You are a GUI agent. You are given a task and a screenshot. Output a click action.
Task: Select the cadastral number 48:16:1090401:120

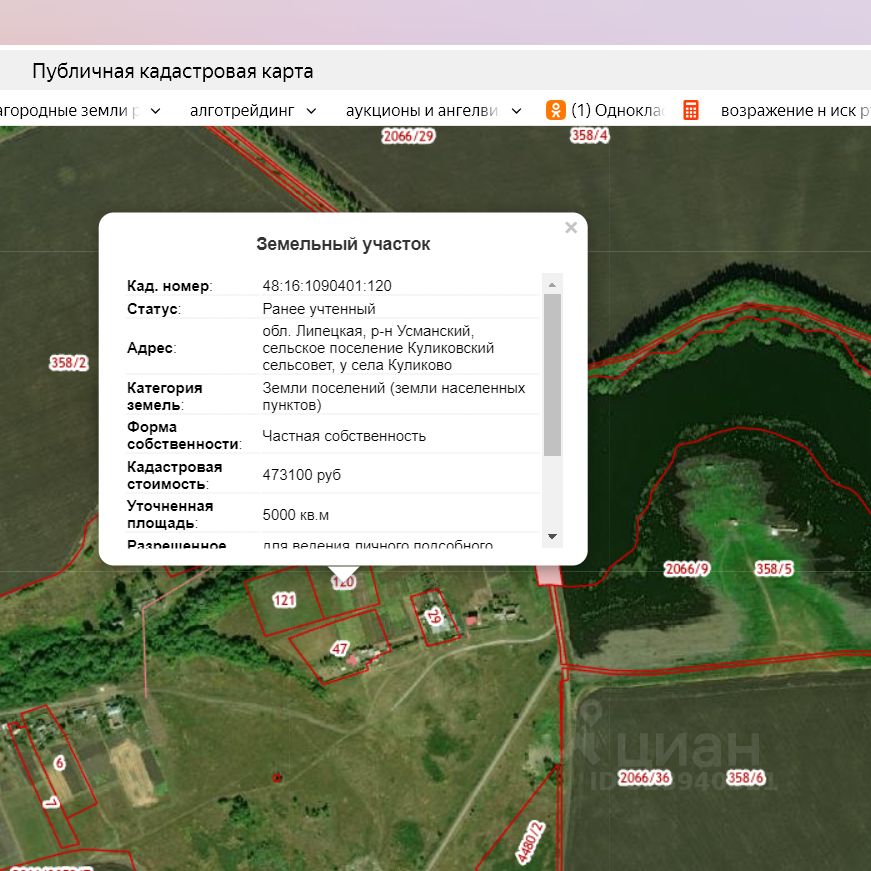pyautogui.click(x=327, y=286)
